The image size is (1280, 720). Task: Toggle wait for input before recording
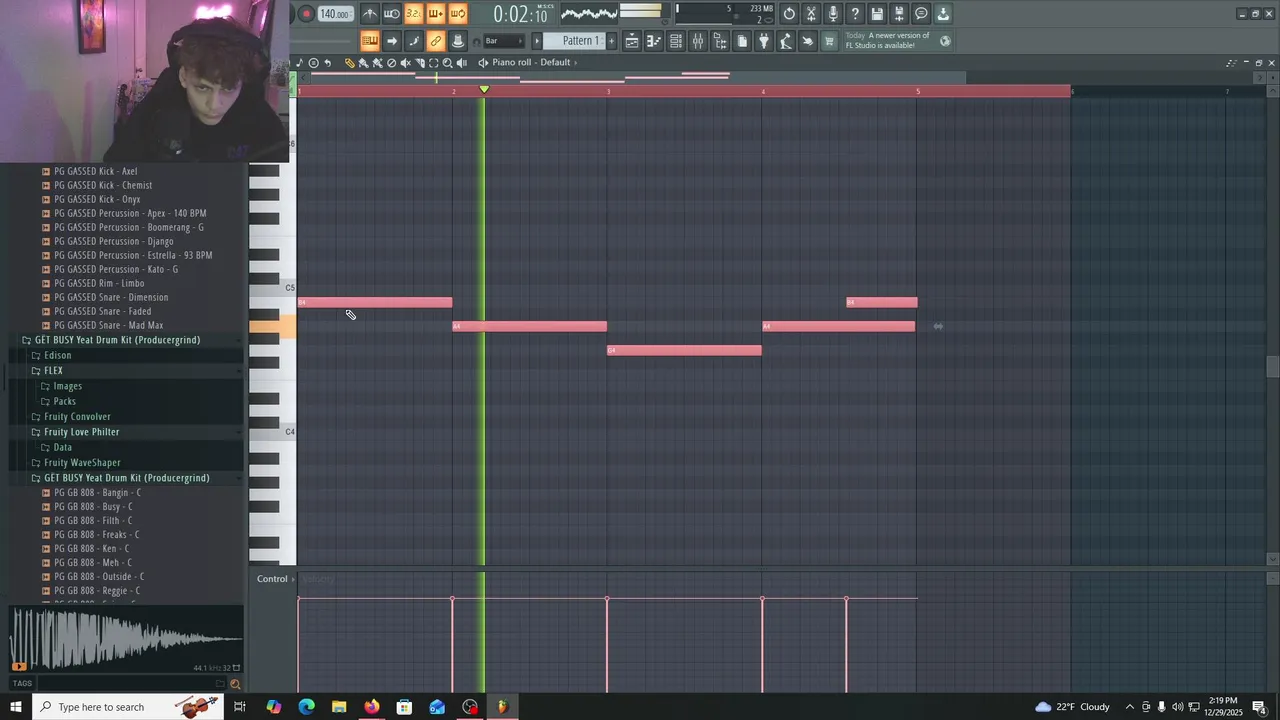coord(392,14)
